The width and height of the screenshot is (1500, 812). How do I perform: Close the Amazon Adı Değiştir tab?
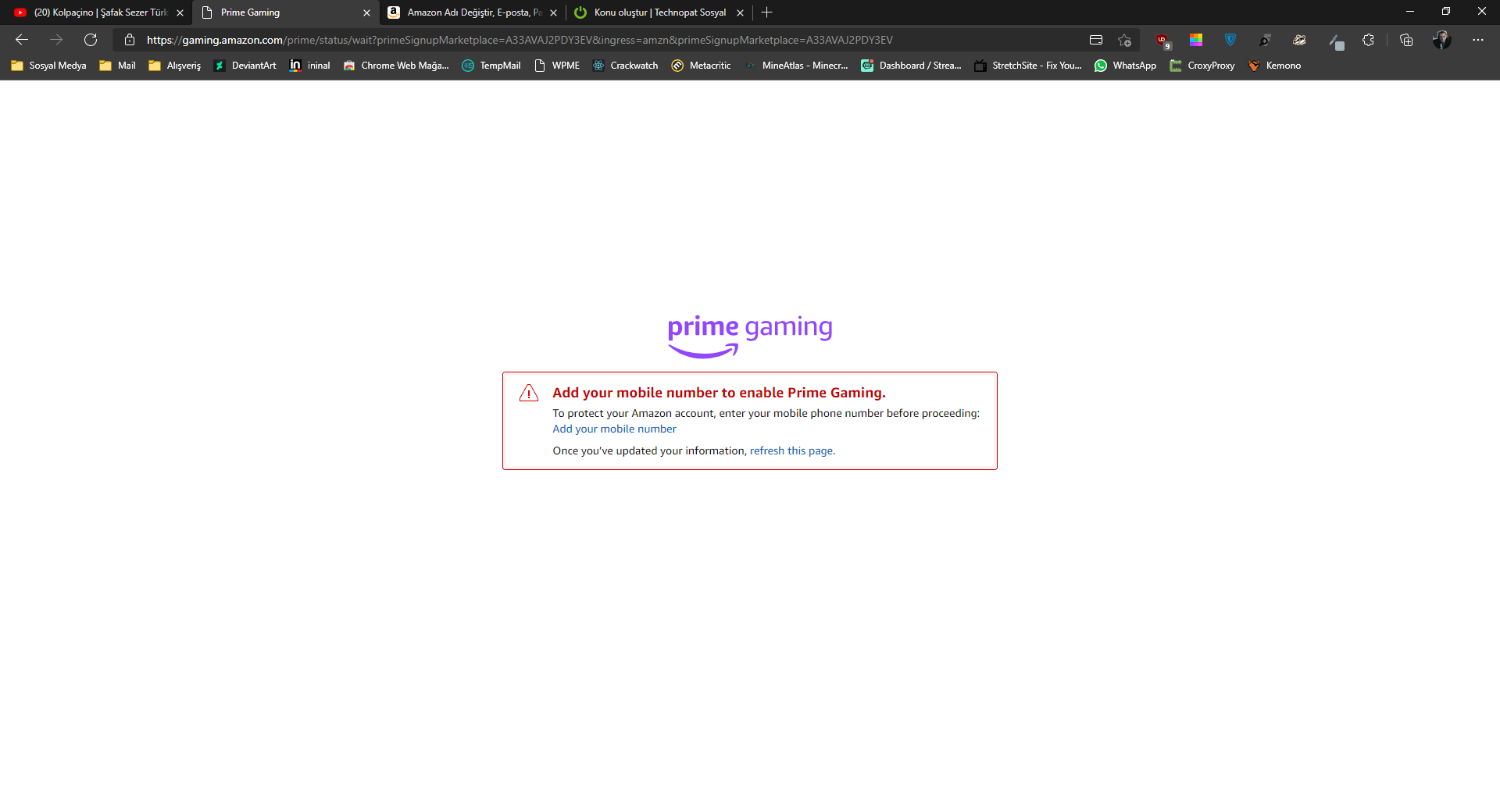click(x=553, y=12)
